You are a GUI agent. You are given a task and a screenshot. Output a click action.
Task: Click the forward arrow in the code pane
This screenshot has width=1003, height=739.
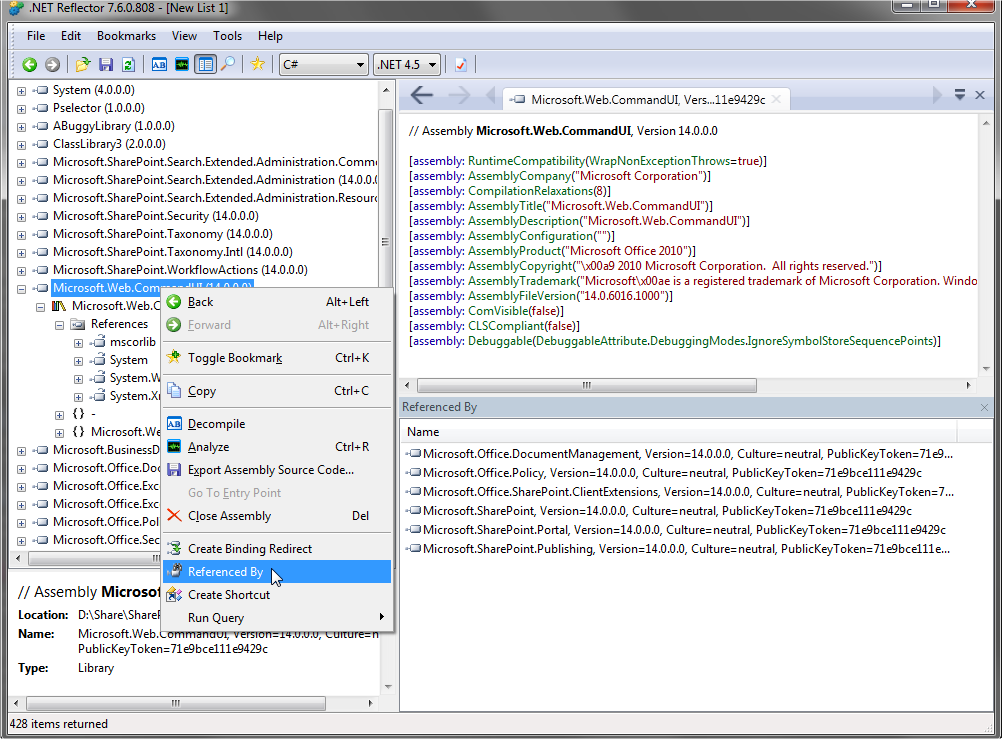pyautogui.click(x=459, y=96)
